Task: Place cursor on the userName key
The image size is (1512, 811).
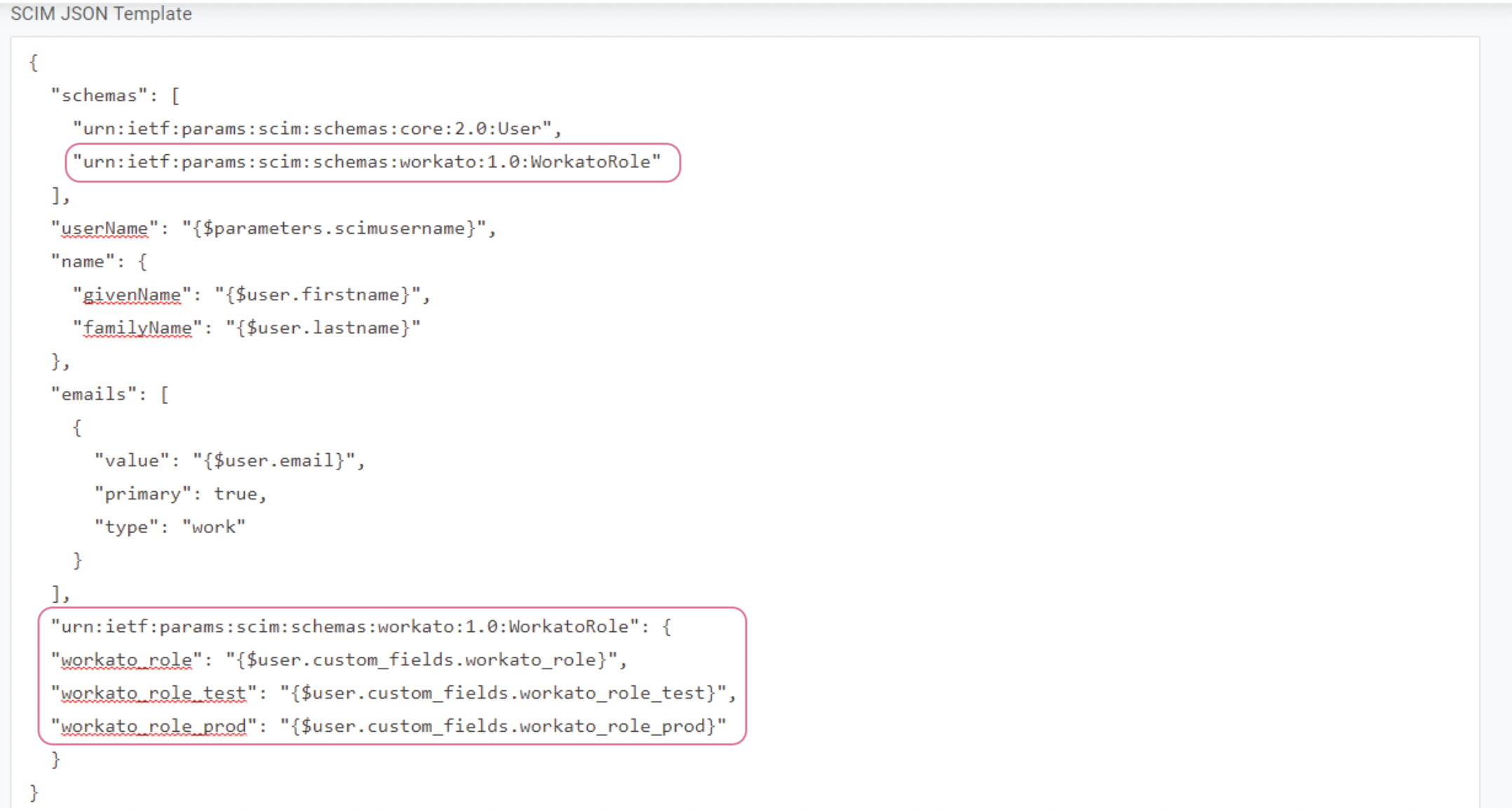Action: [104, 229]
